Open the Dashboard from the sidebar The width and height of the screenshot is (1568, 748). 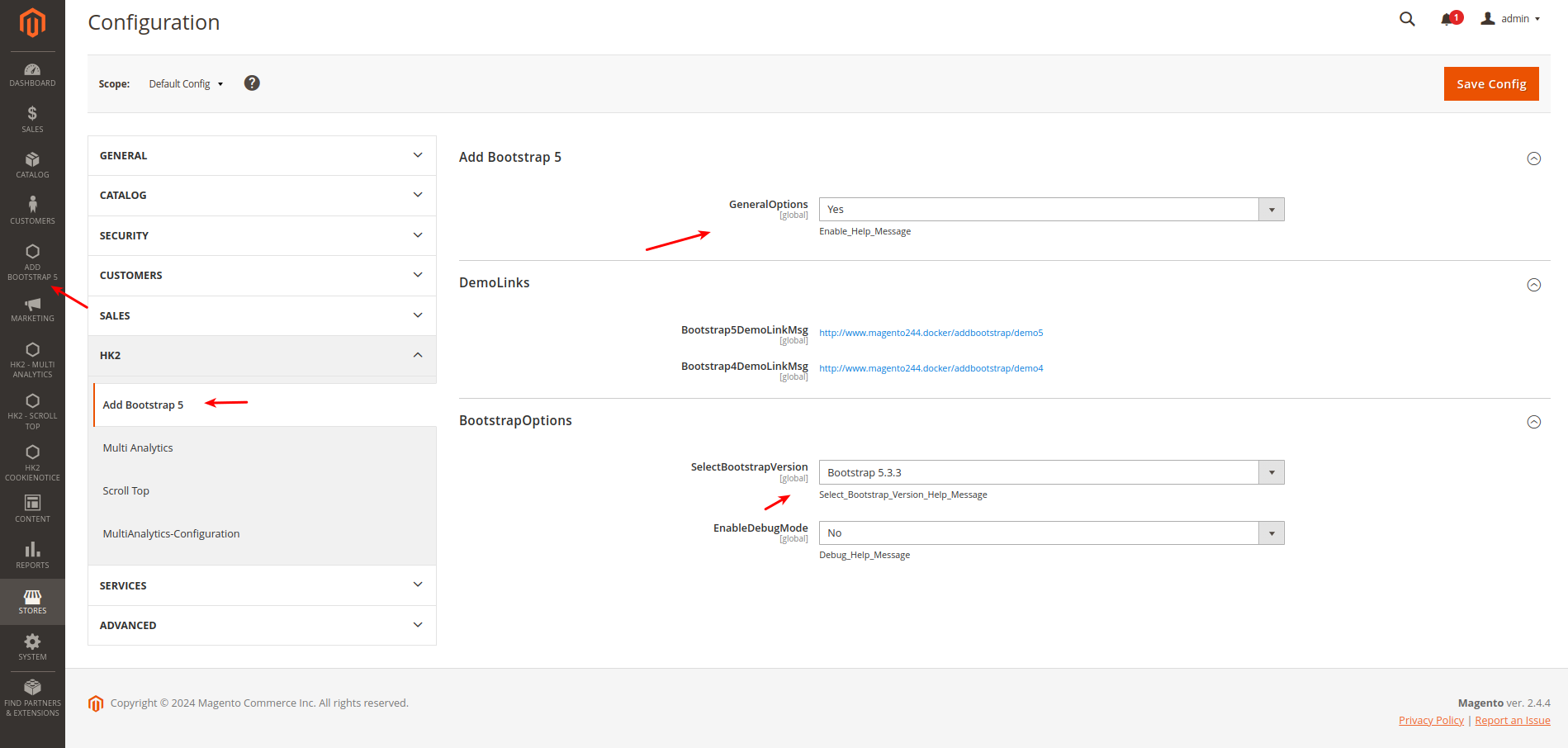pyautogui.click(x=32, y=74)
